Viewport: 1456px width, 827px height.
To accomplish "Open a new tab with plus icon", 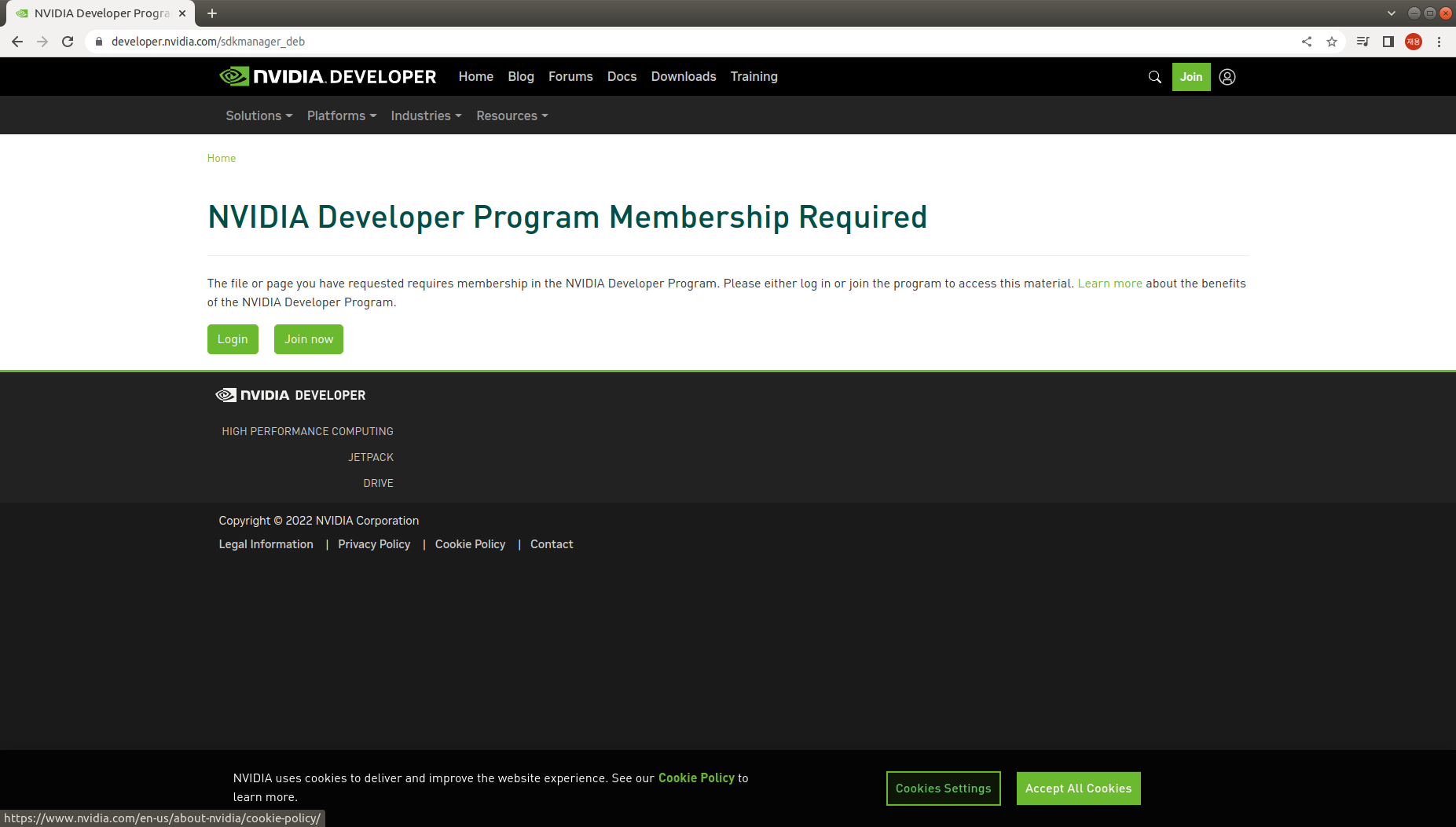I will click(212, 13).
